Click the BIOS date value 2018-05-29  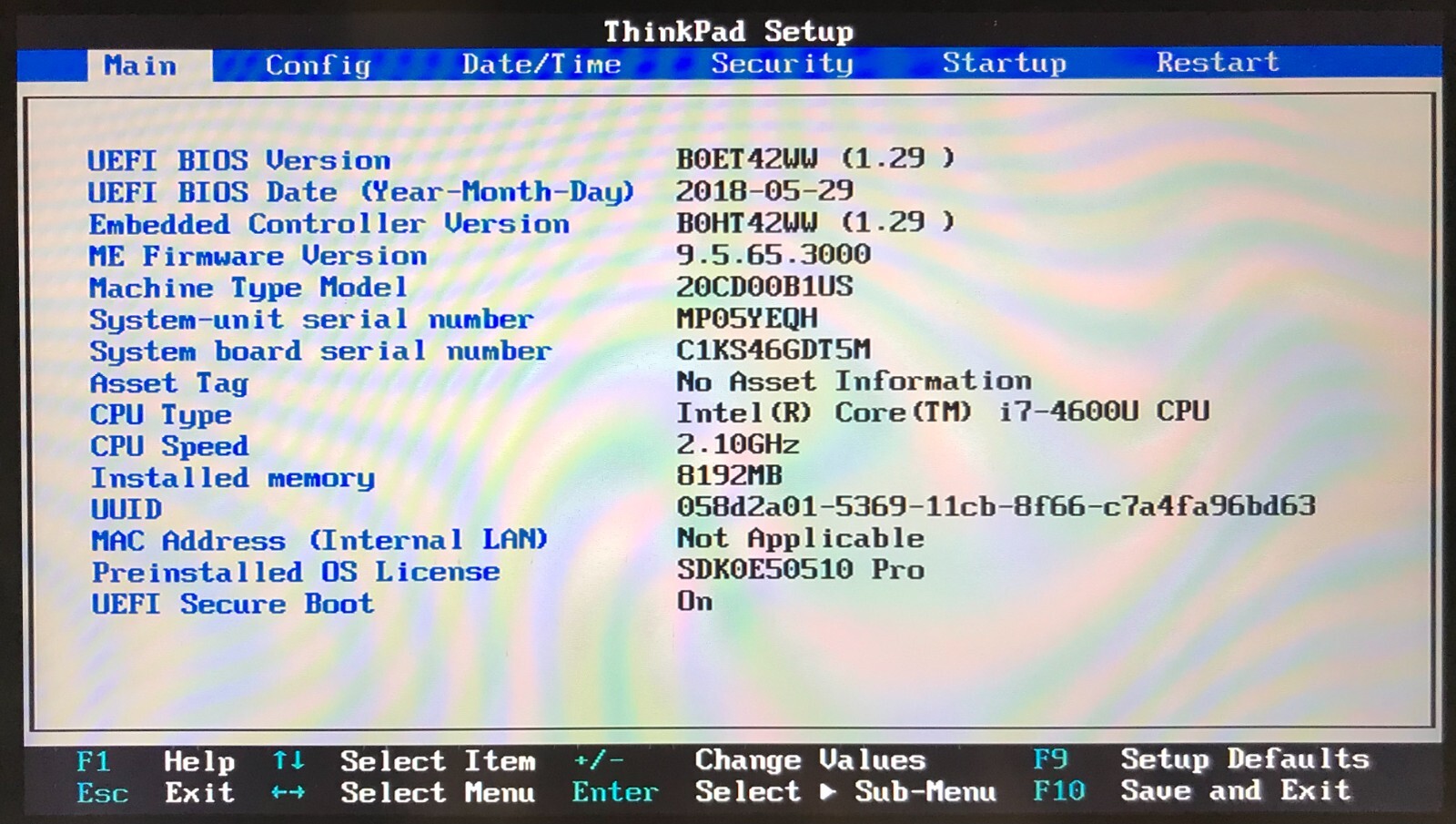coord(764,190)
